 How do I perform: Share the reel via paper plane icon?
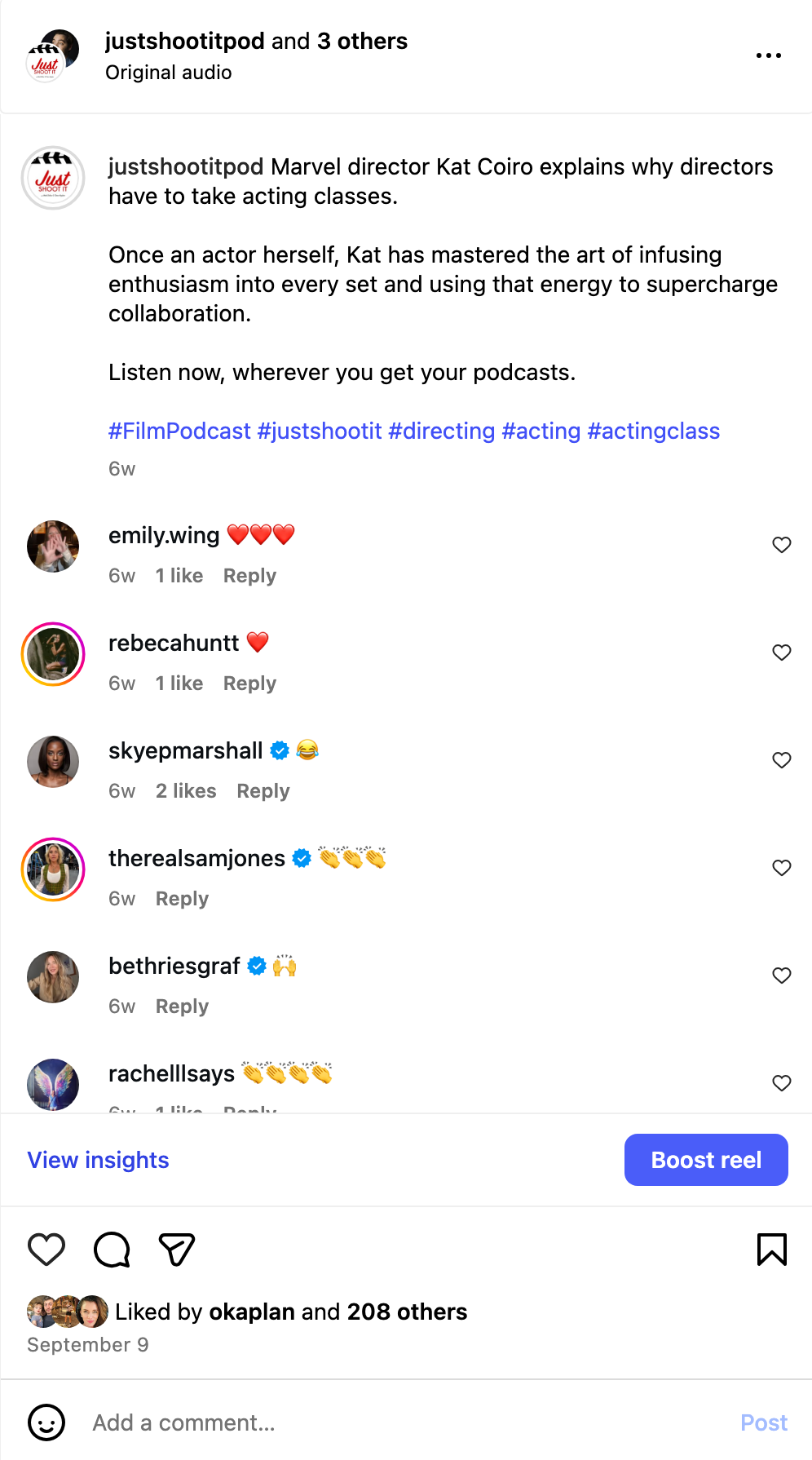[176, 1250]
